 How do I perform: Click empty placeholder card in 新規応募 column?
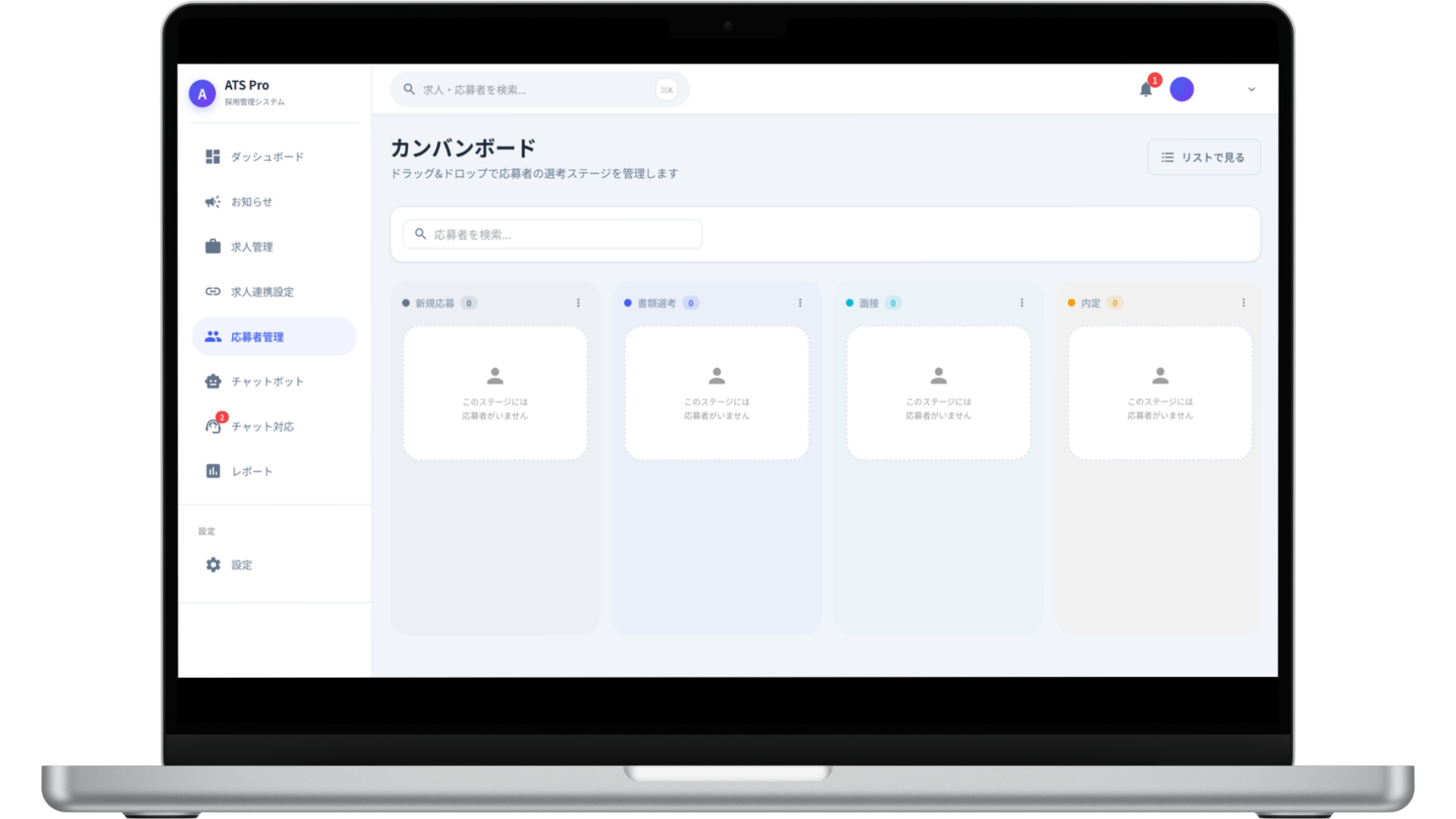495,393
